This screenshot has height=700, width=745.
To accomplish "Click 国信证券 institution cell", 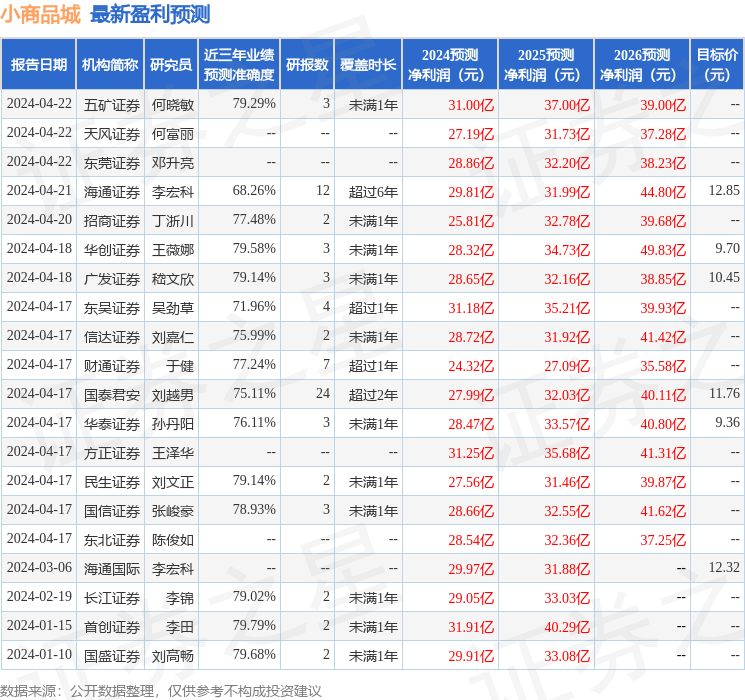I will pos(112,511).
